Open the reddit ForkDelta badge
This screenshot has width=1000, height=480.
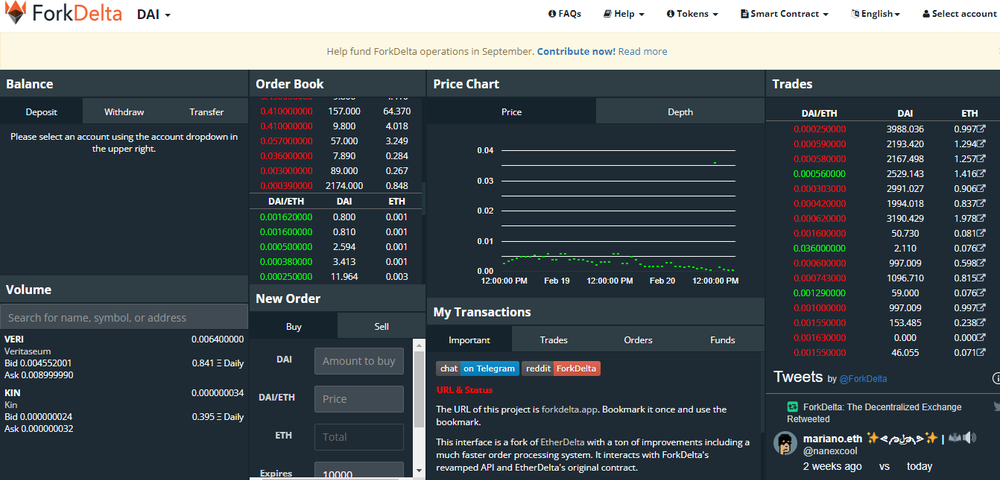click(561, 368)
